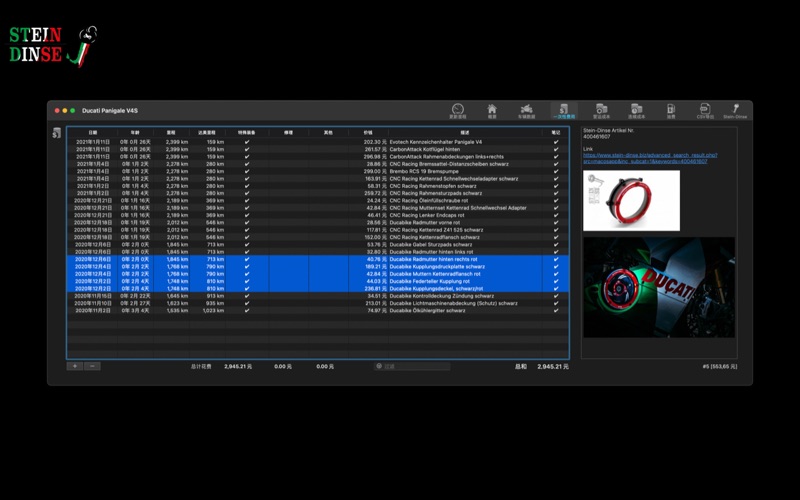Select row CarbonAttack Rahmenabdeckungen links+rechts
The height and width of the screenshot is (500, 800).
[x=318, y=157]
